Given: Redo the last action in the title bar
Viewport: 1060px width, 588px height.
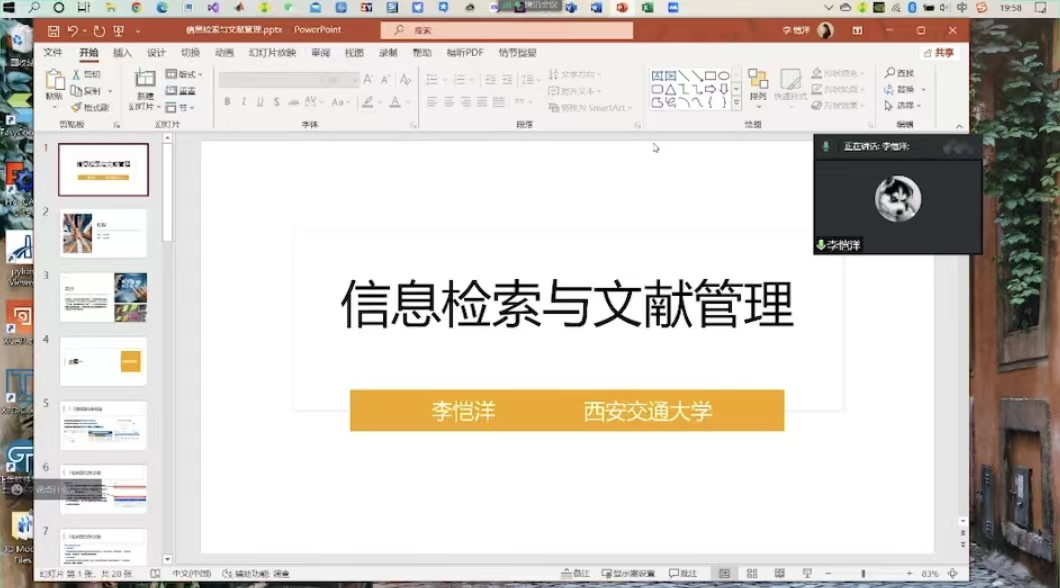Looking at the screenshot, I should point(99,30).
